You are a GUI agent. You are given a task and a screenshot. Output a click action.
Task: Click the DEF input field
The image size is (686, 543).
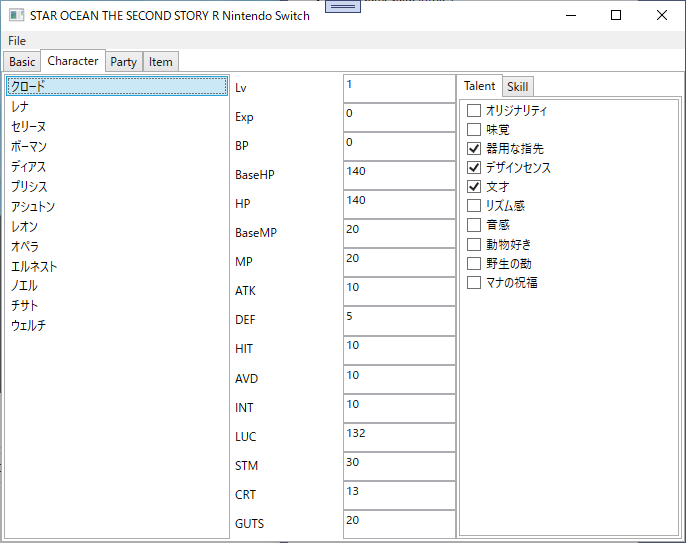click(399, 321)
